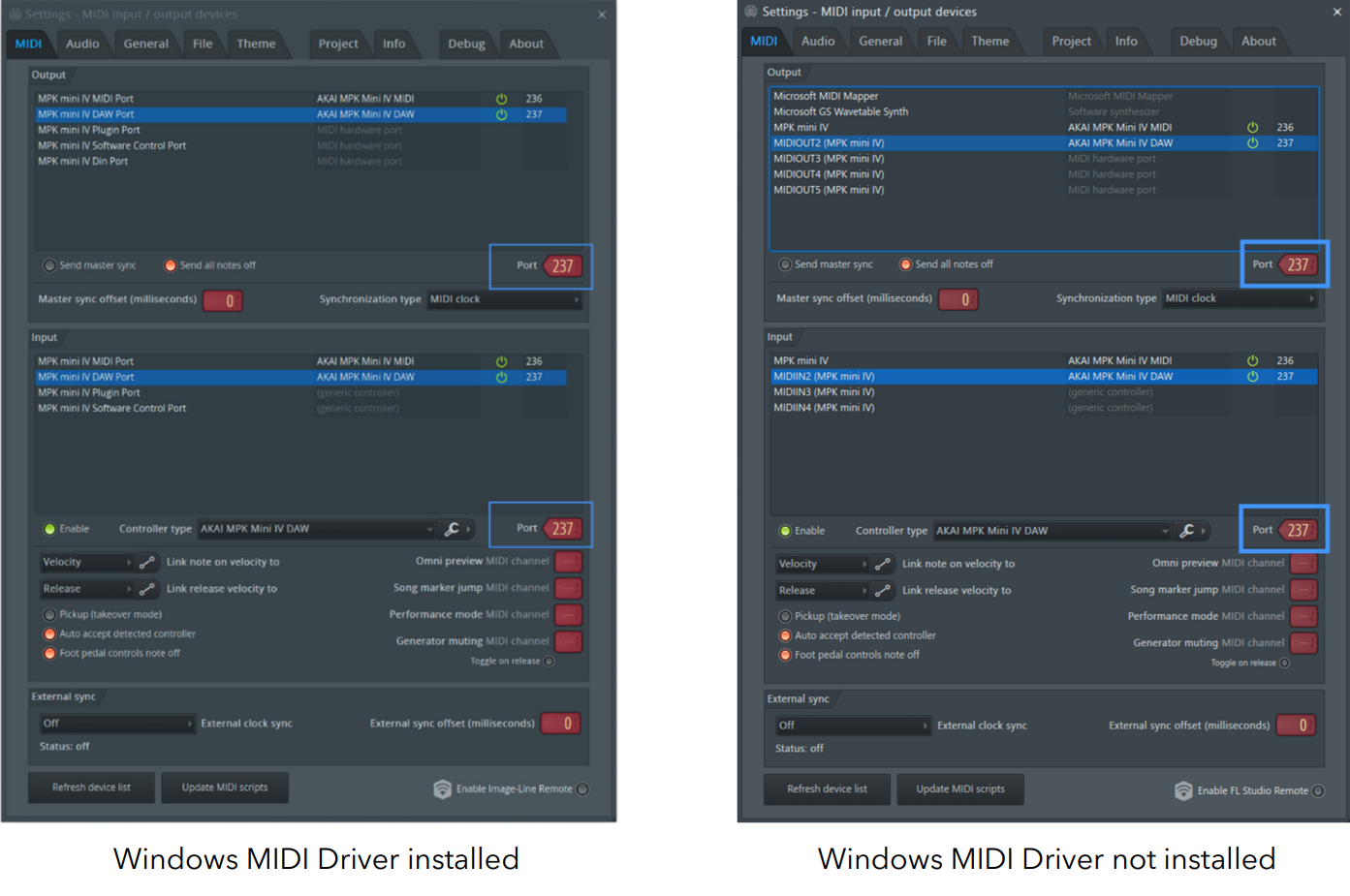Toggle power icon on Input MPK mini IV row, driver-not-installed window
Viewport: 1350px width, 896px height.
pos(1252,360)
